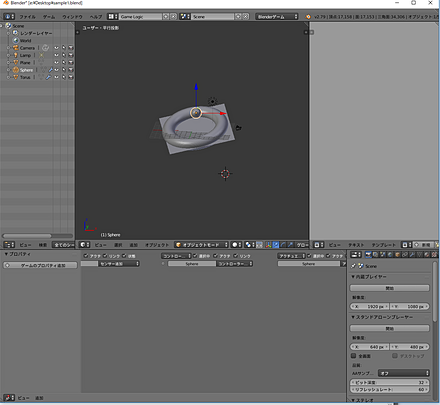
Task: Click the Blender logo icon beside version info
Action: pyautogui.click(x=308, y=16)
